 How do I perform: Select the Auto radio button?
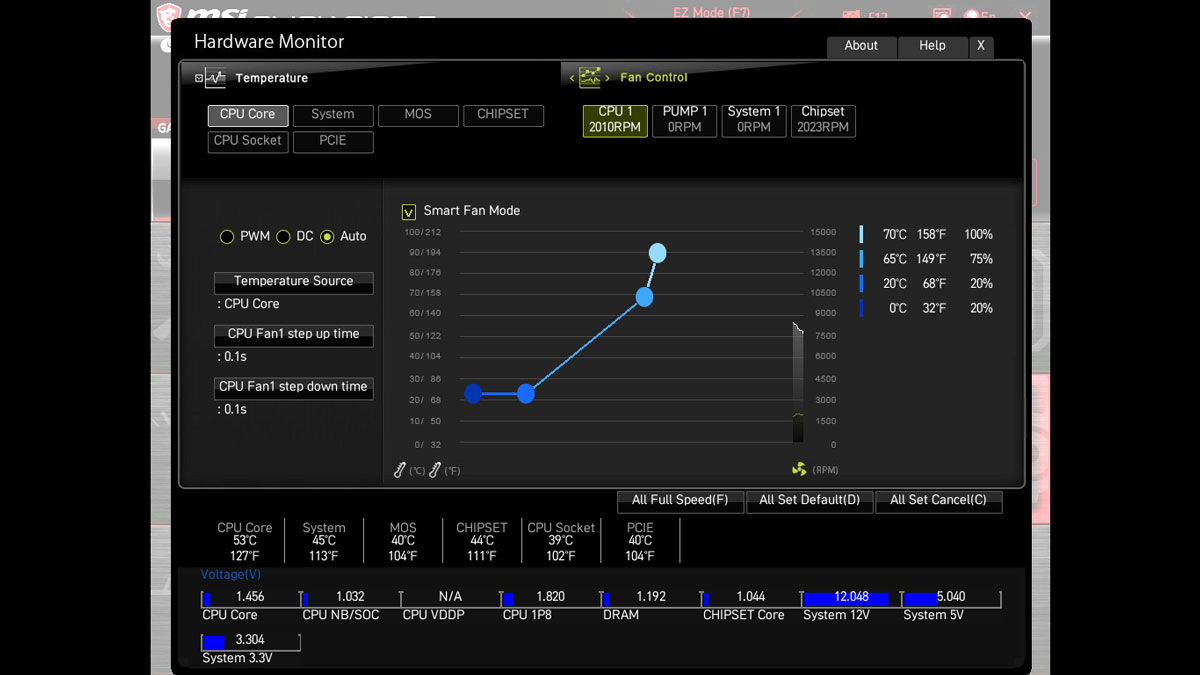[327, 237]
